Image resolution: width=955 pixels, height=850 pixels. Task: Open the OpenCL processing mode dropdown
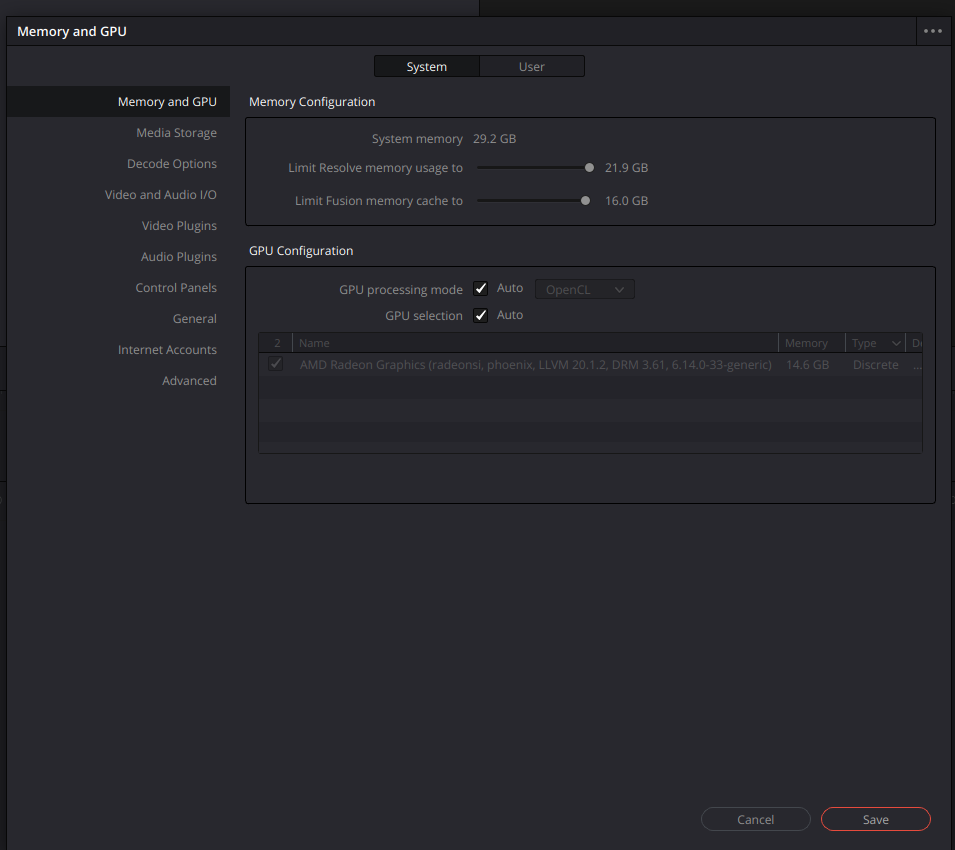click(585, 290)
